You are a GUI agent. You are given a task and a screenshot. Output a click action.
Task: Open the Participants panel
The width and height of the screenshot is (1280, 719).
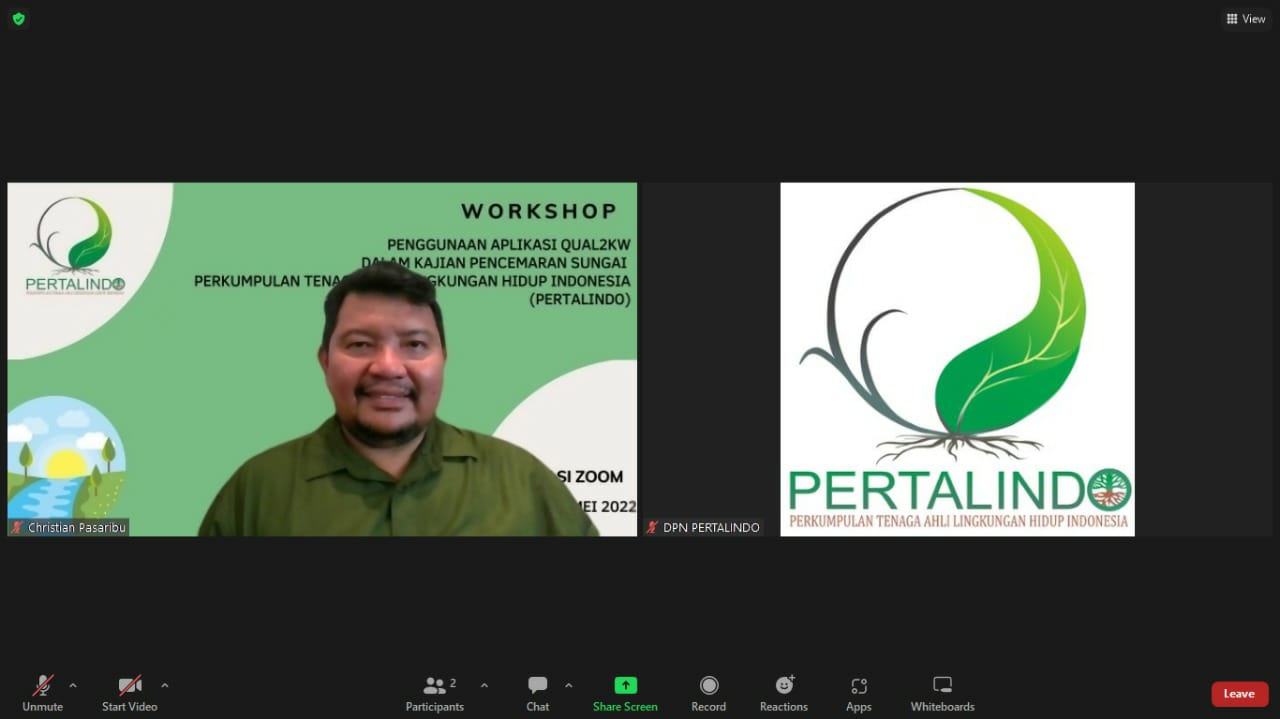tap(434, 692)
